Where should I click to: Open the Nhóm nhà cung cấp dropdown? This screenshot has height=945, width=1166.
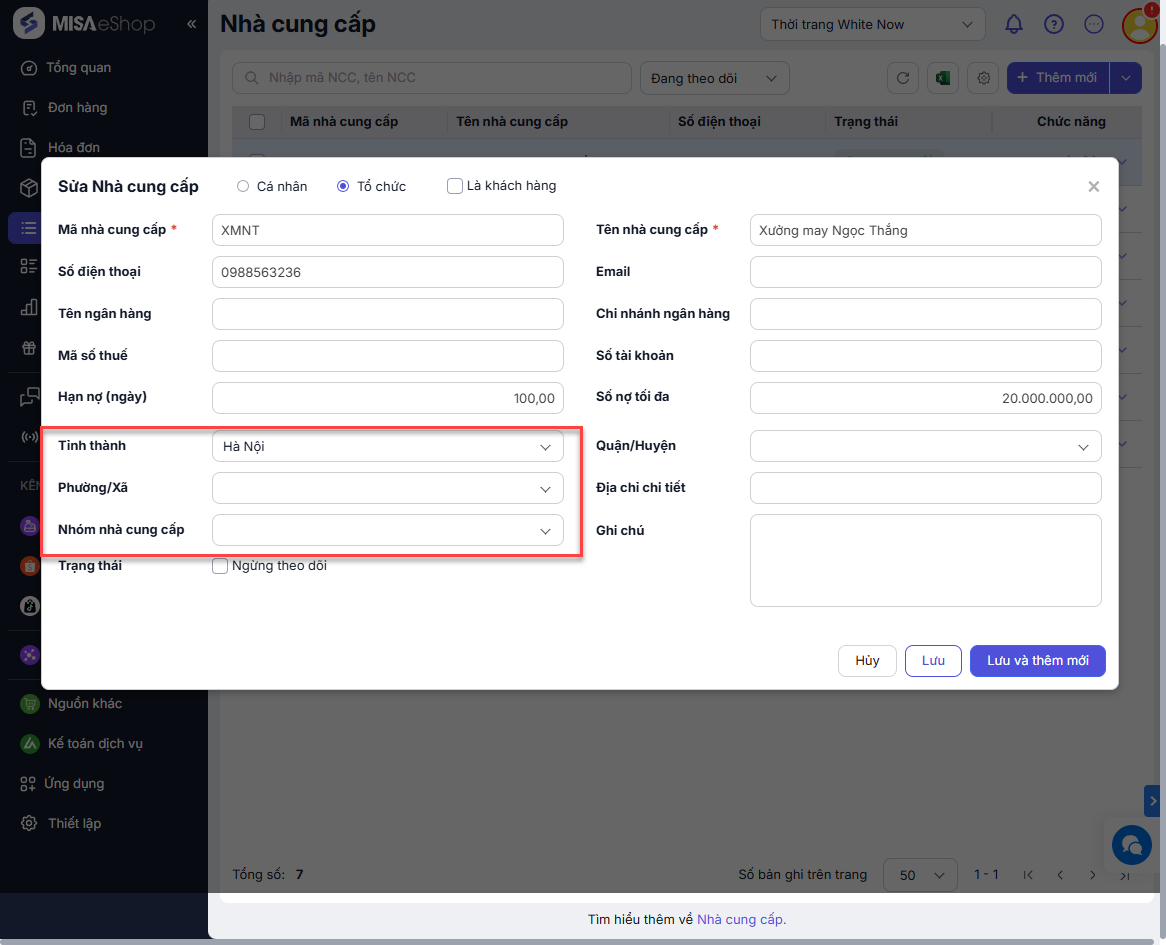pos(387,530)
